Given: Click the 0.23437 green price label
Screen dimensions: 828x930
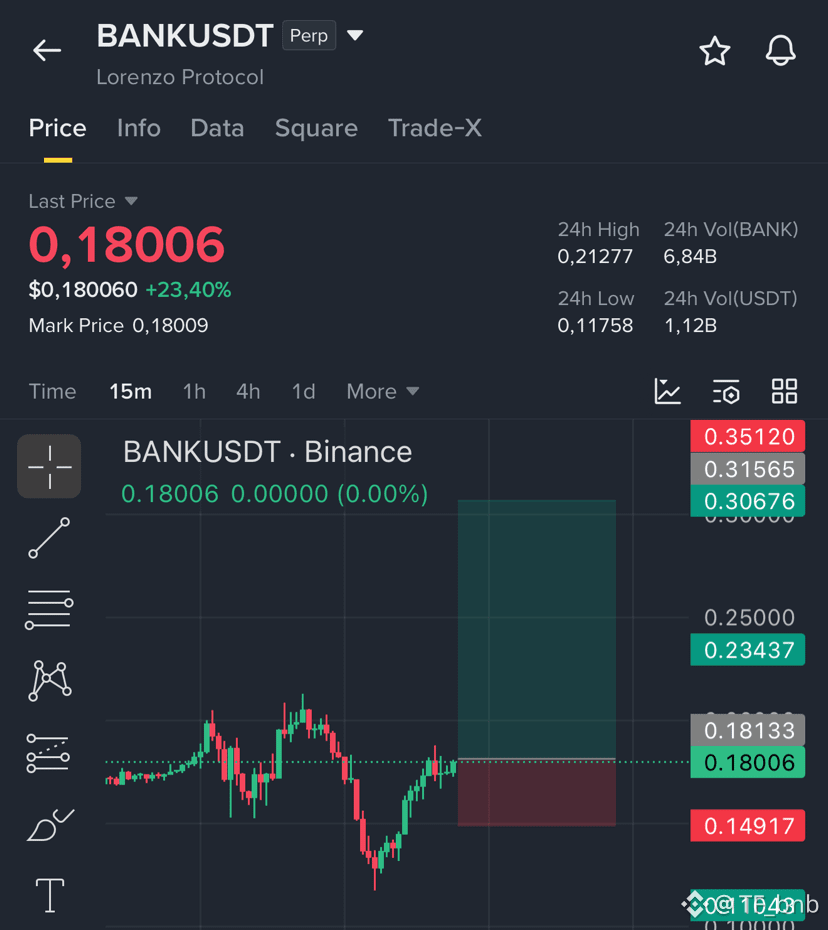Looking at the screenshot, I should coord(748,650).
